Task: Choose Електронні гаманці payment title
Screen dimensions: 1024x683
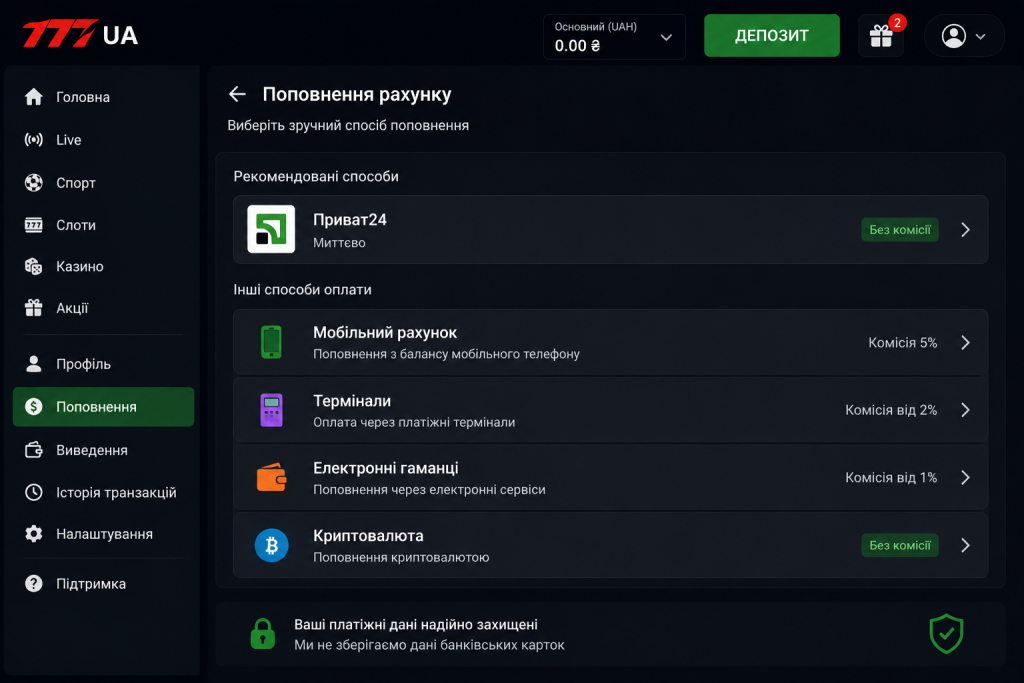Action: 385,468
